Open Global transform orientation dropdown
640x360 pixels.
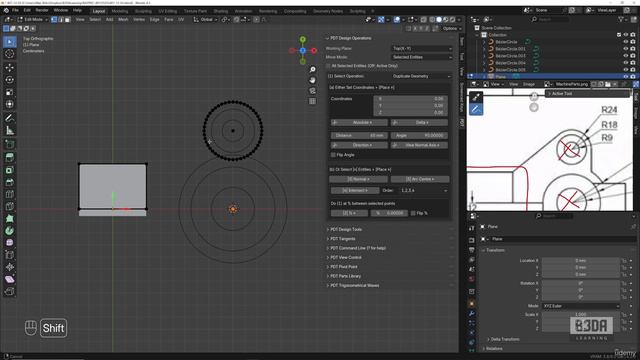tap(205, 19)
